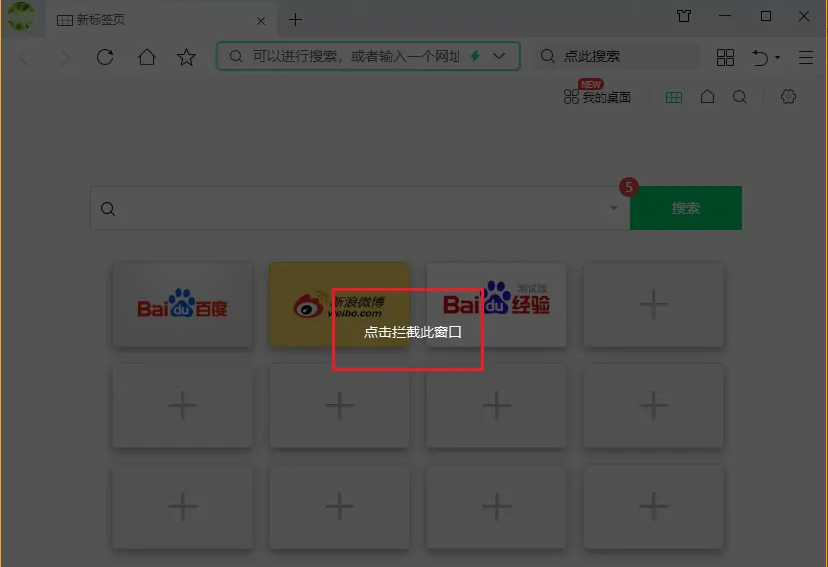The height and width of the screenshot is (567, 828).
Task: Click the 点此搜索 search box
Action: tap(618, 56)
